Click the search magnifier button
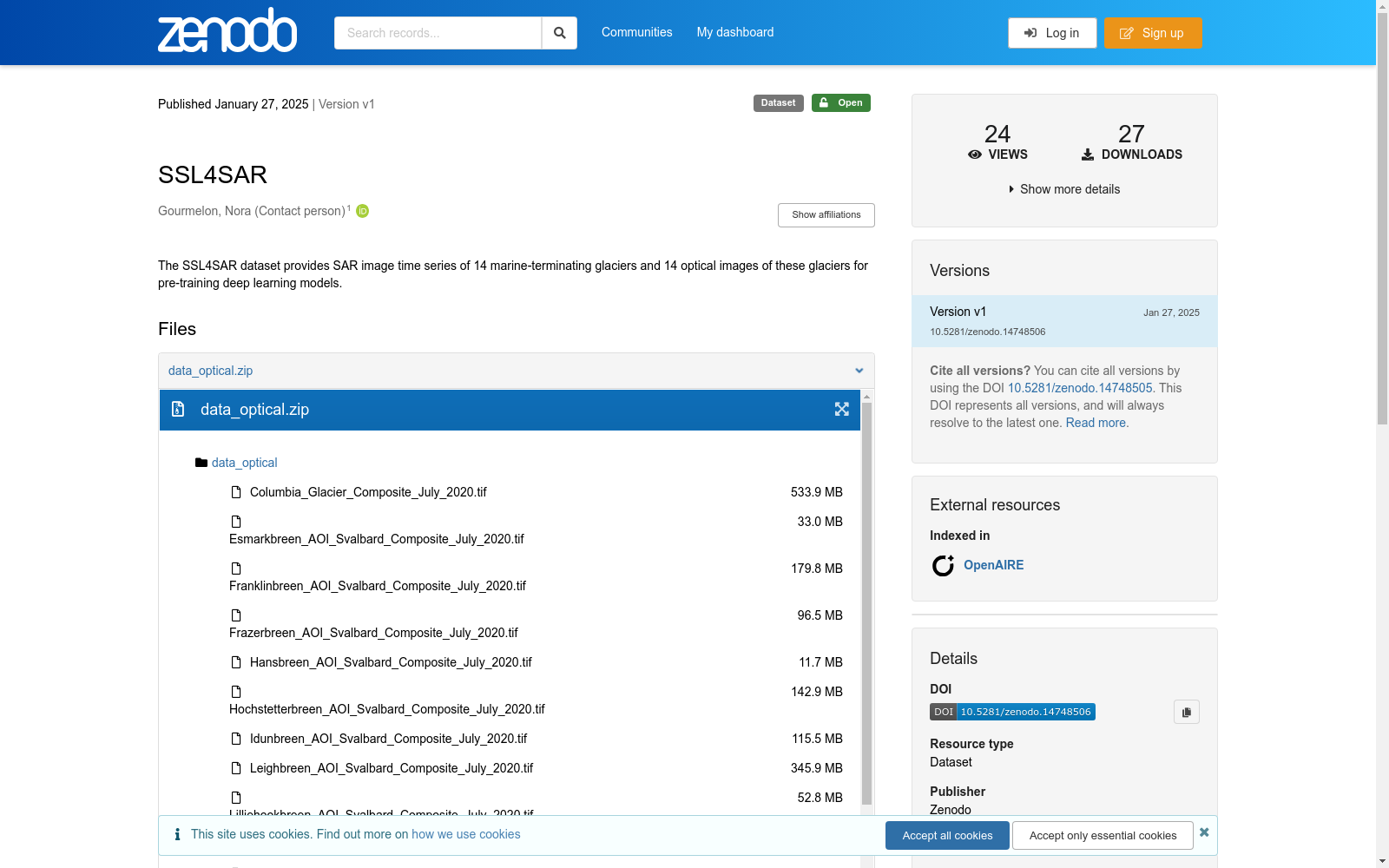 coord(560,33)
